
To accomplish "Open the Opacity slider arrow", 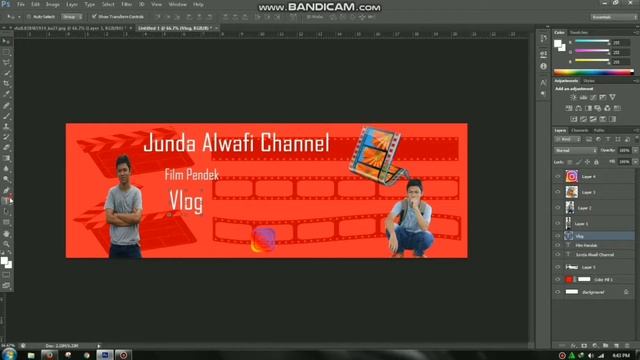I will 636,151.
